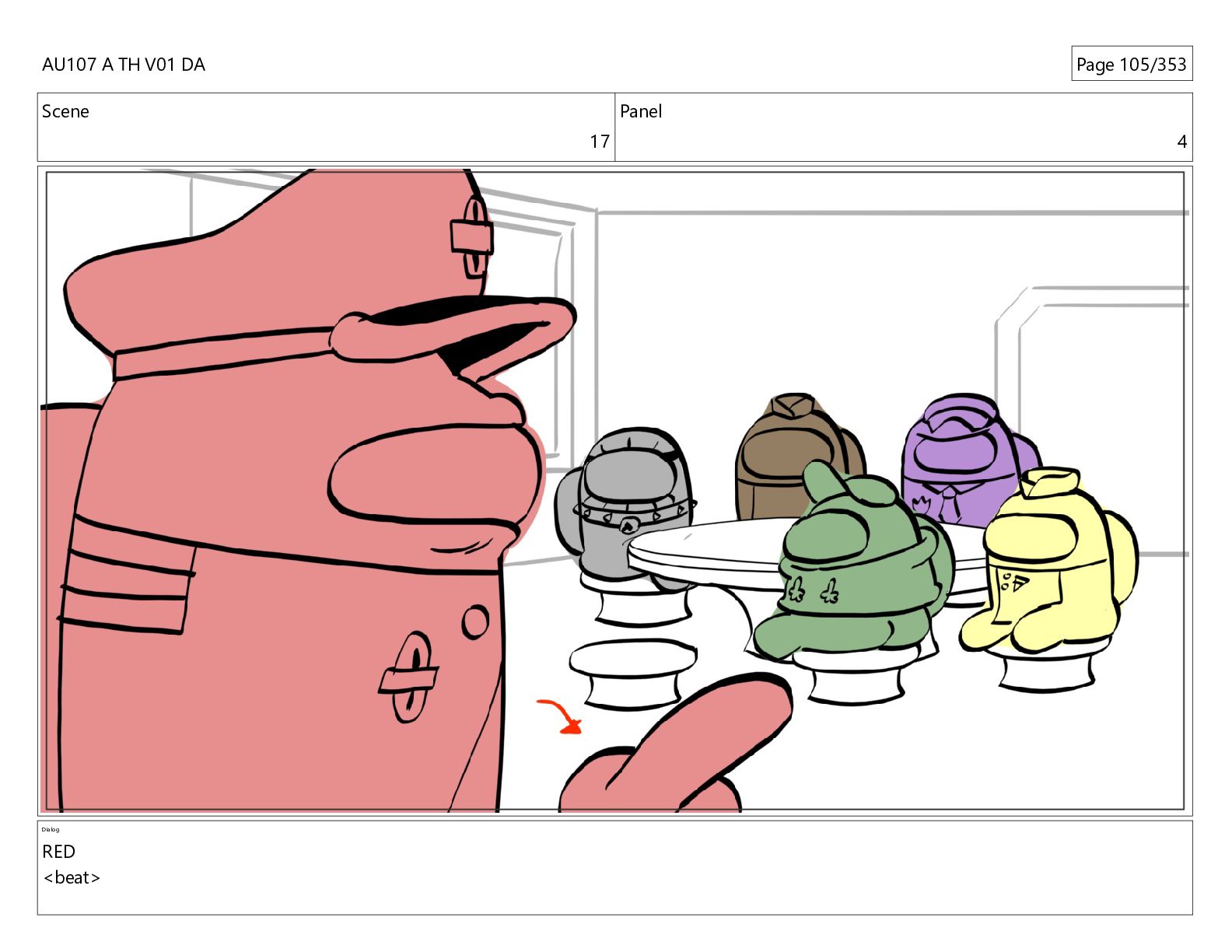Click the Scene label
Viewport: 1232px width, 952px height.
(x=65, y=111)
